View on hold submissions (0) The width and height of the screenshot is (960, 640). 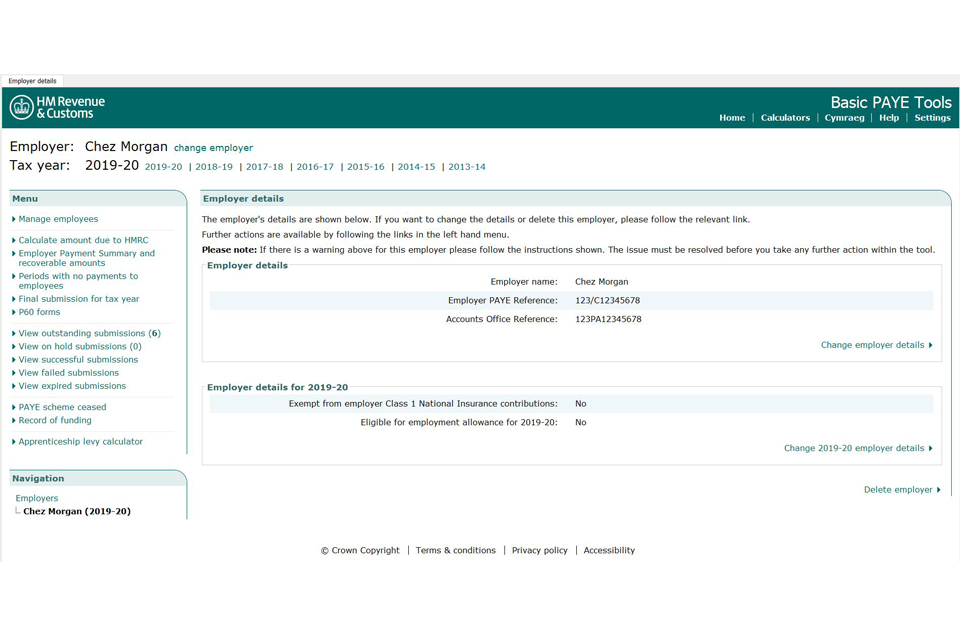pos(80,346)
